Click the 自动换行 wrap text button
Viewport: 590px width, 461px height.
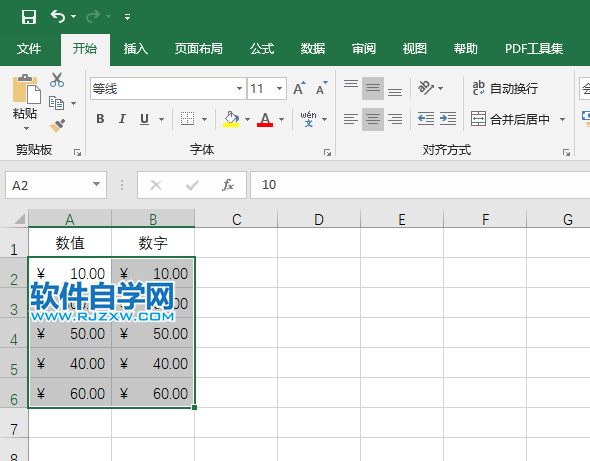[x=505, y=88]
